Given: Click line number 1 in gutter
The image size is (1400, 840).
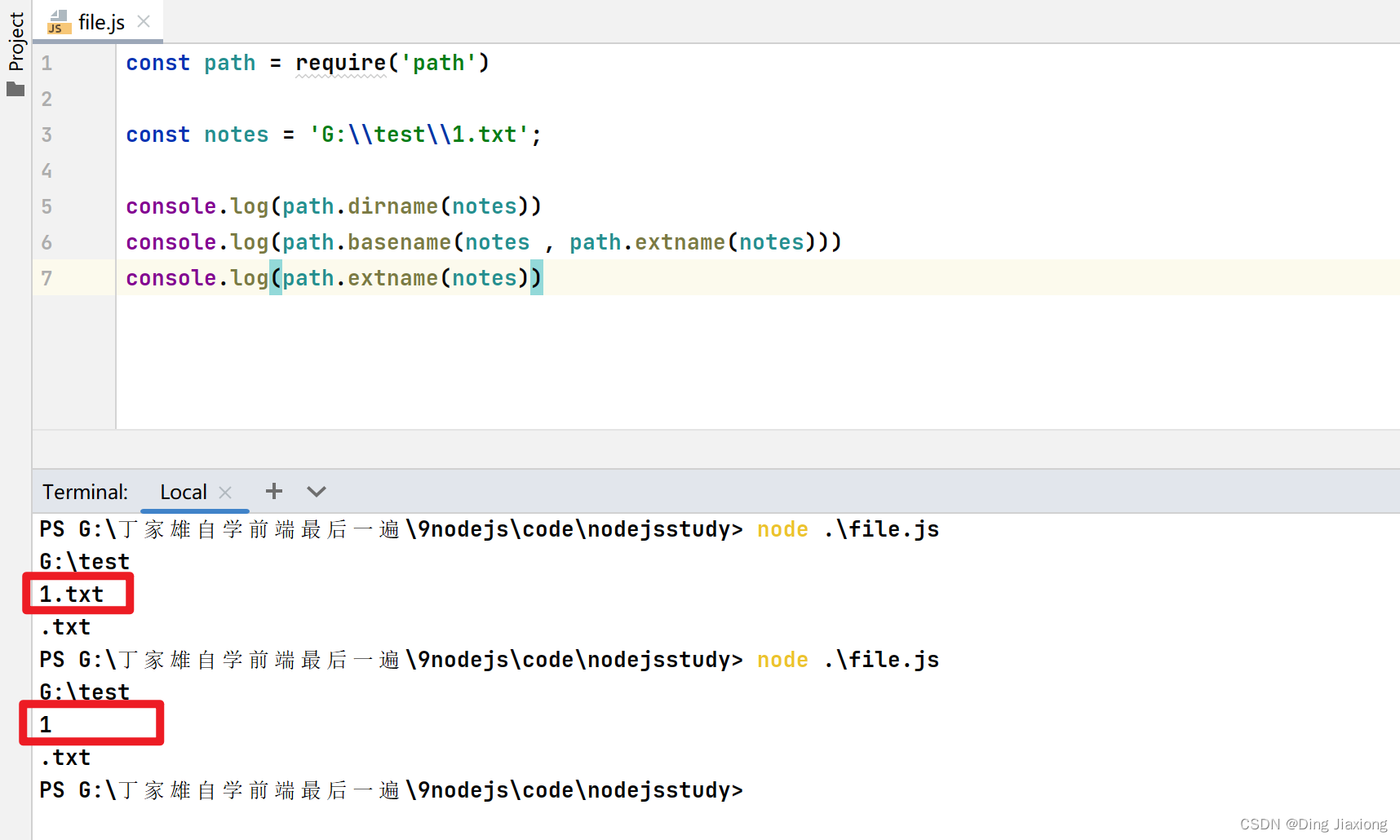Looking at the screenshot, I should (47, 64).
